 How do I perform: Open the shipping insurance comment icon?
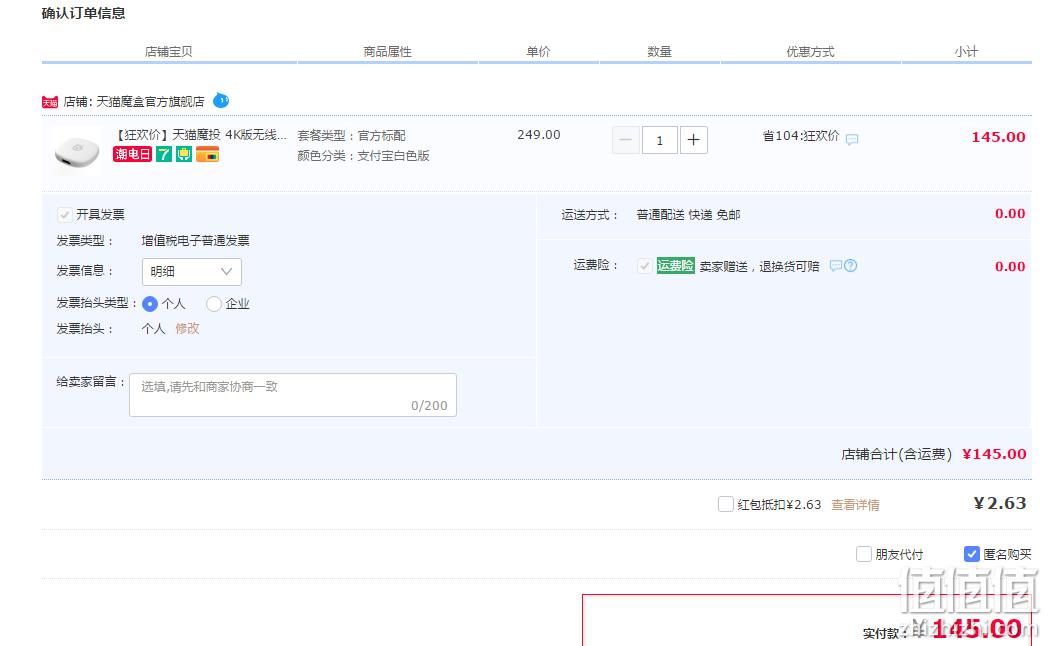(835, 266)
